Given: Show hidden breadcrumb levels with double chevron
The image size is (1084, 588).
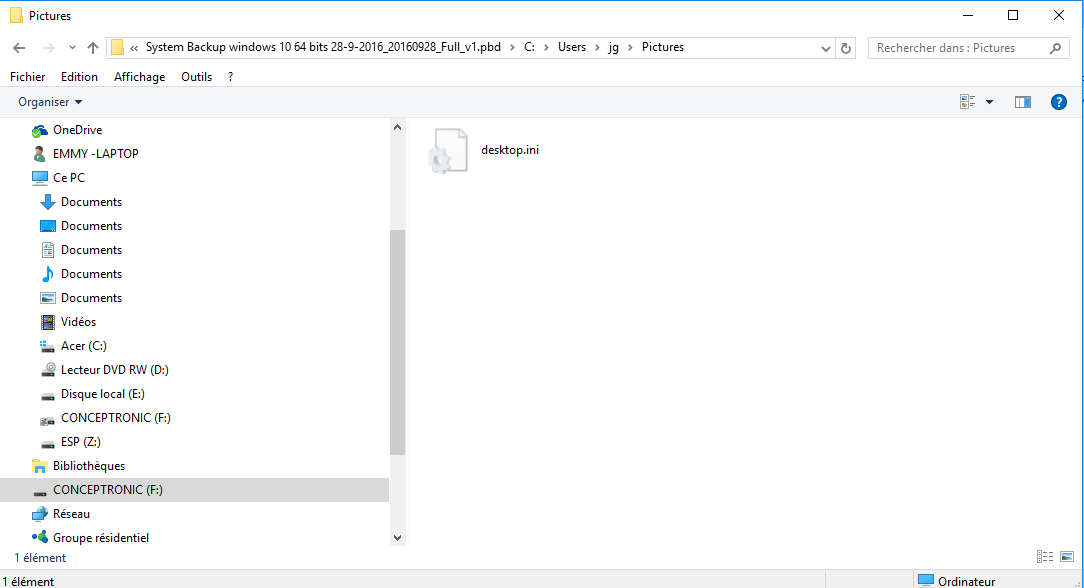Looking at the screenshot, I should click(x=134, y=48).
